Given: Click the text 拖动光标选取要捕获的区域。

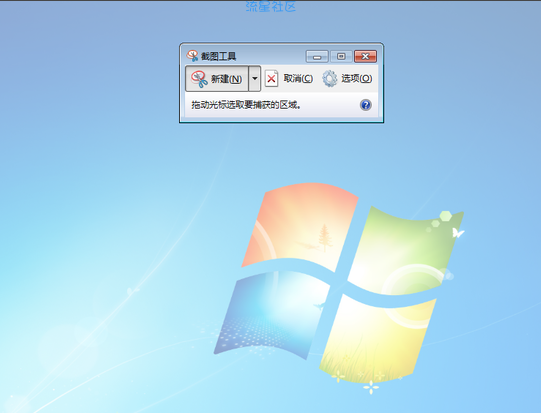Looking at the screenshot, I should tap(246, 105).
